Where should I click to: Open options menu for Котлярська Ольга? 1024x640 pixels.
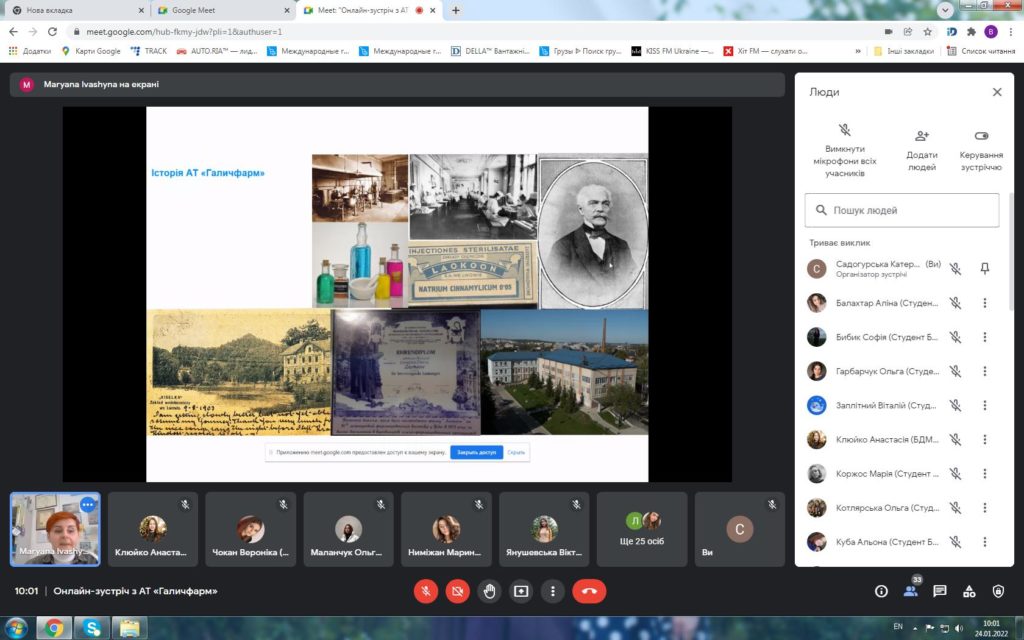click(985, 507)
